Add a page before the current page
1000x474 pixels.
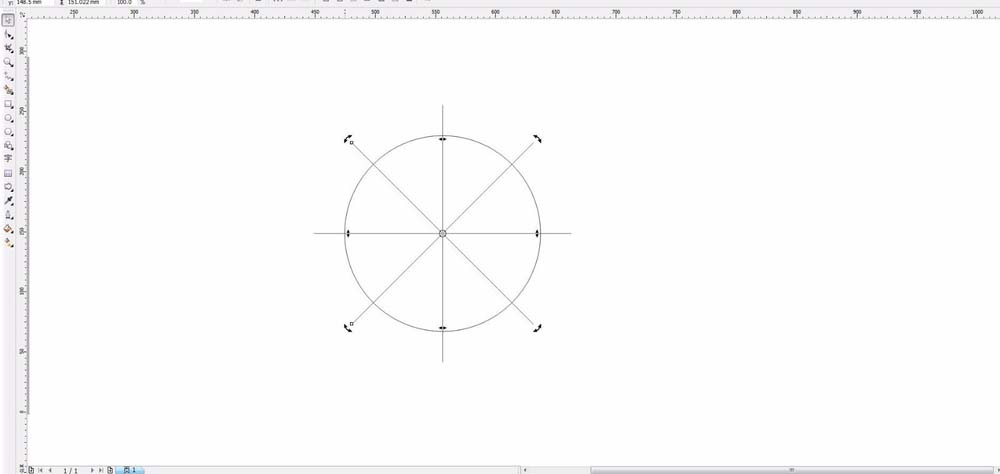pos(31,470)
